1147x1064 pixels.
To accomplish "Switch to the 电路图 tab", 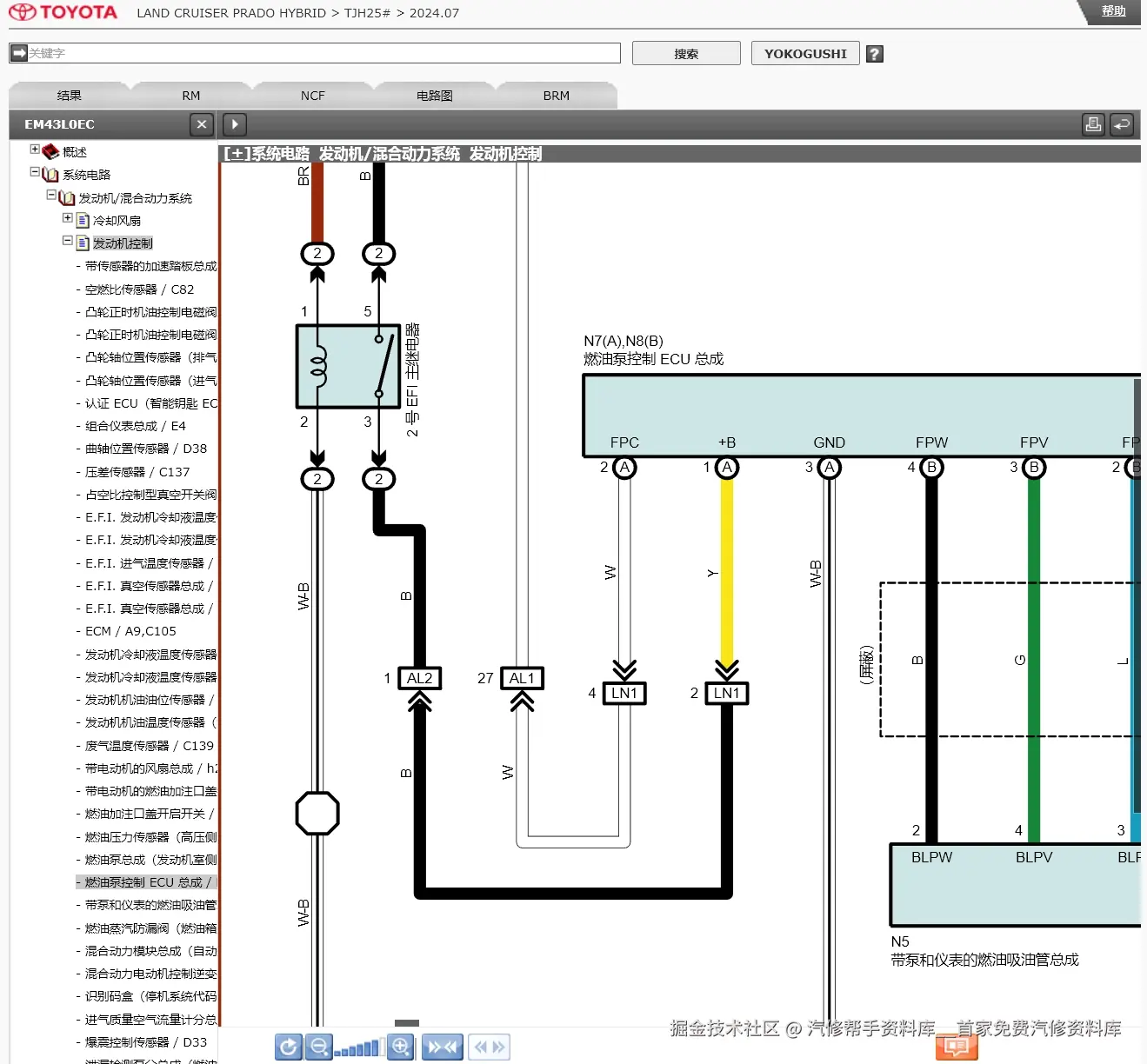I will 432,95.
